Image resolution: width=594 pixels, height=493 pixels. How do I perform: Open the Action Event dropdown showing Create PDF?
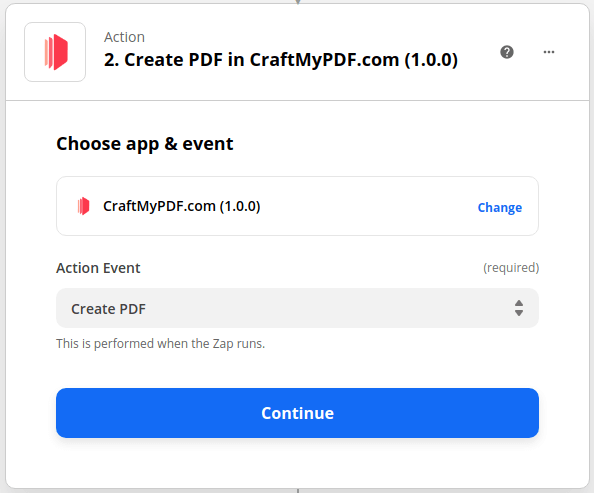click(297, 308)
